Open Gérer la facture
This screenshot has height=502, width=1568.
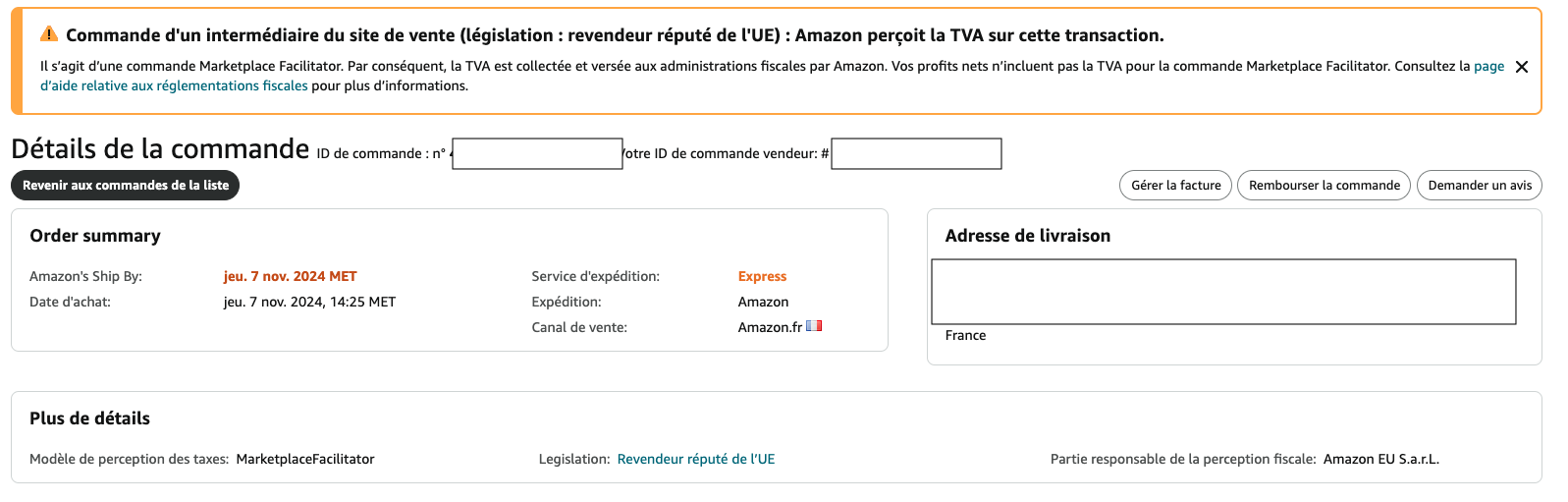(1175, 186)
